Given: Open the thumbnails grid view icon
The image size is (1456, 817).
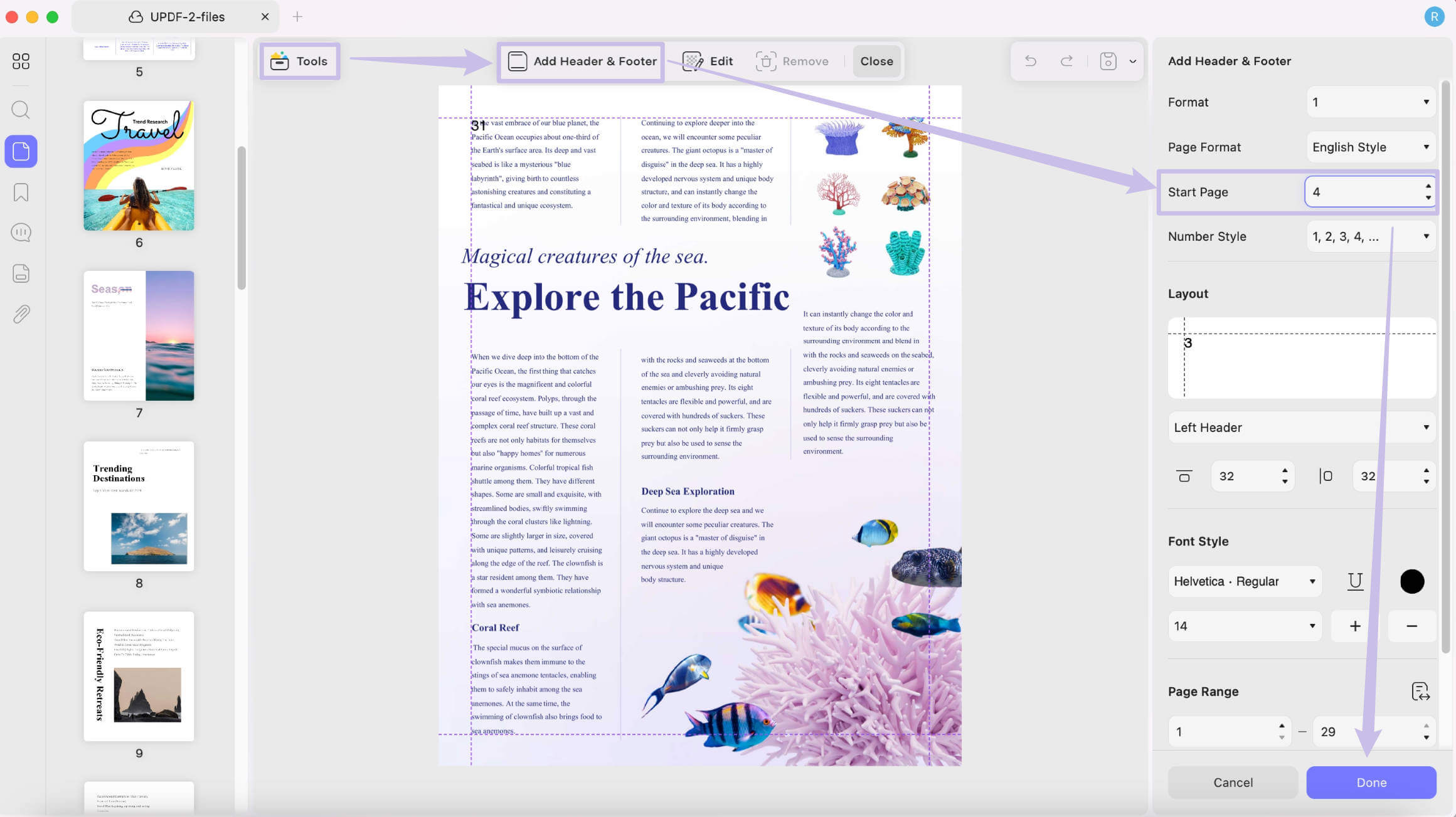Looking at the screenshot, I should pyautogui.click(x=21, y=61).
